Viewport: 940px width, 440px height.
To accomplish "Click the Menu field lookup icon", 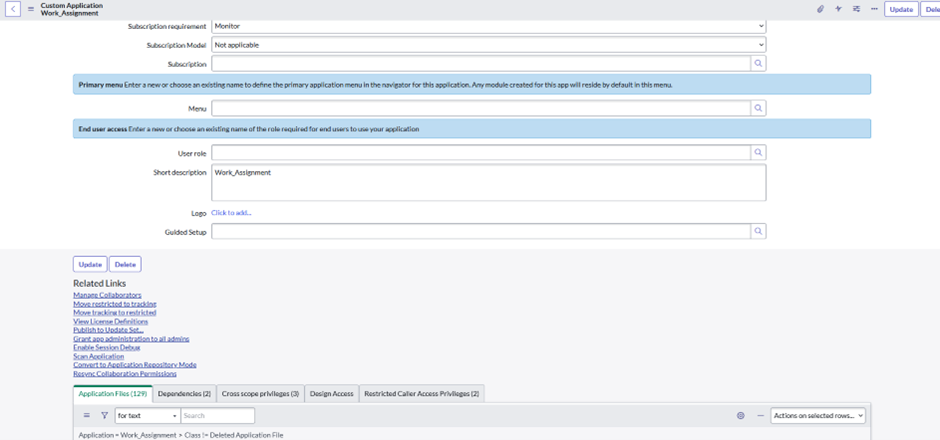I will click(759, 108).
